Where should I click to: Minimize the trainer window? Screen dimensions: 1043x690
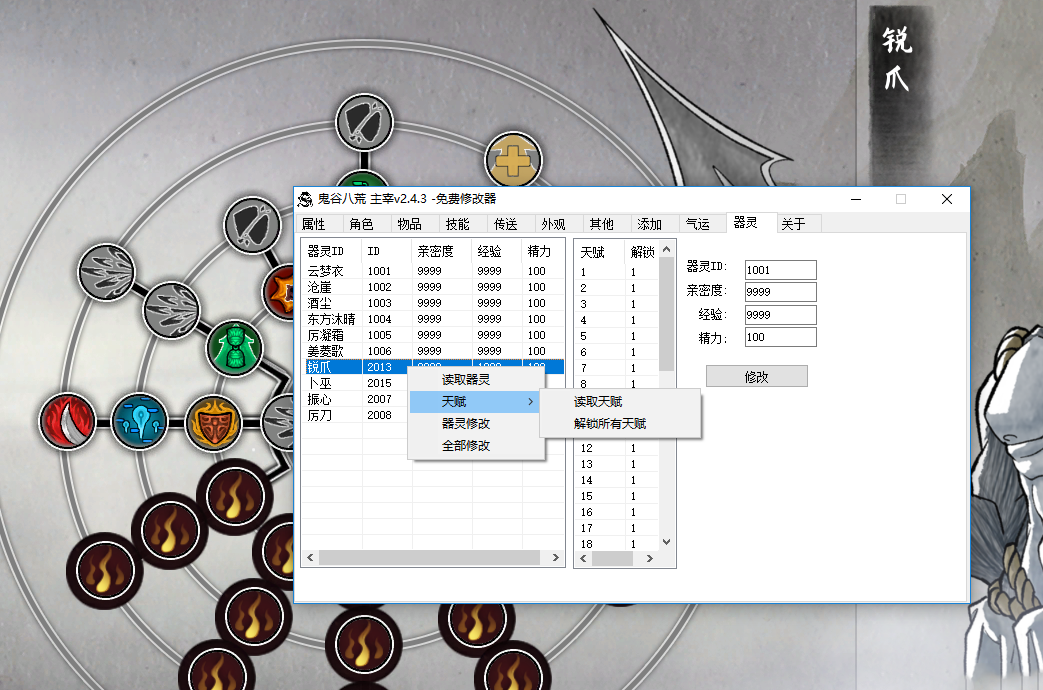click(856, 199)
